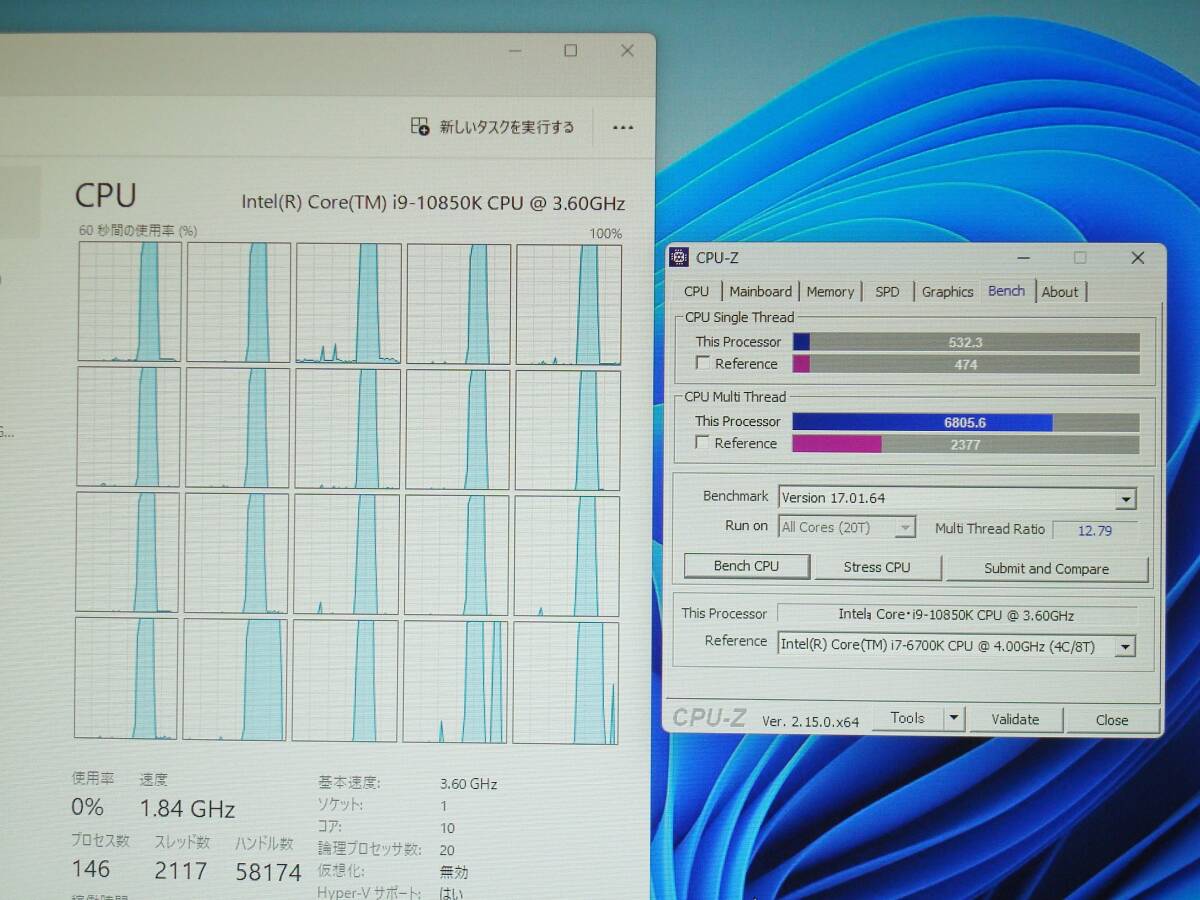
Task: Click the base speed 3.60 GHz value
Action: (468, 784)
